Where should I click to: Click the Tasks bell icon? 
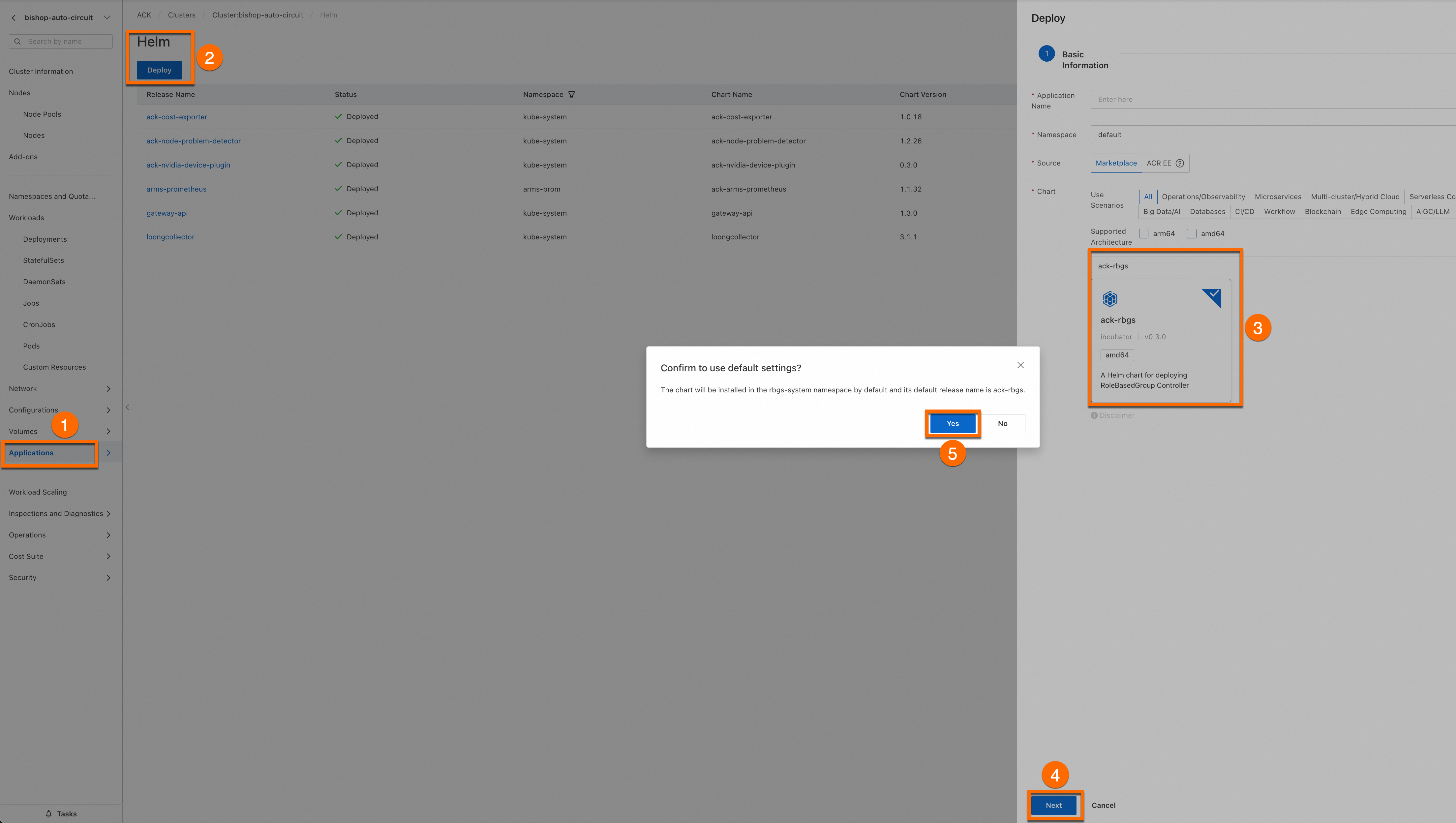click(48, 813)
